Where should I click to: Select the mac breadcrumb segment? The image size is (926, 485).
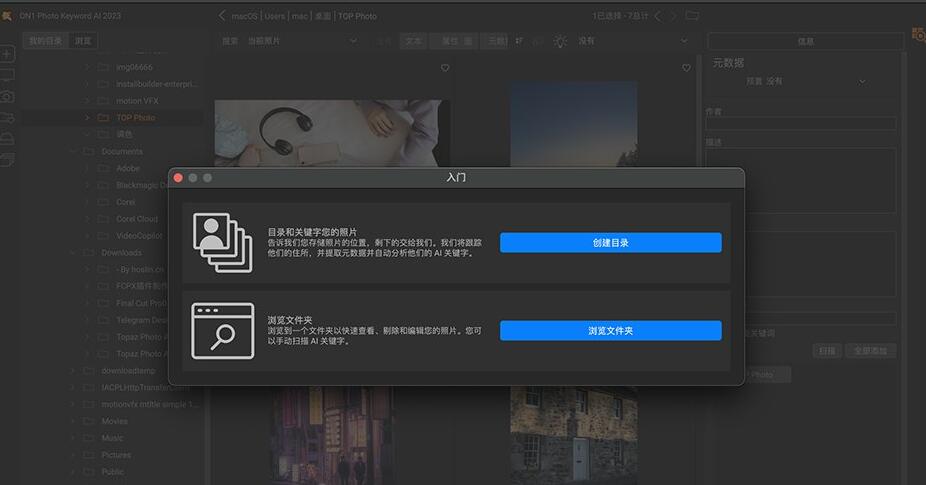pyautogui.click(x=300, y=17)
